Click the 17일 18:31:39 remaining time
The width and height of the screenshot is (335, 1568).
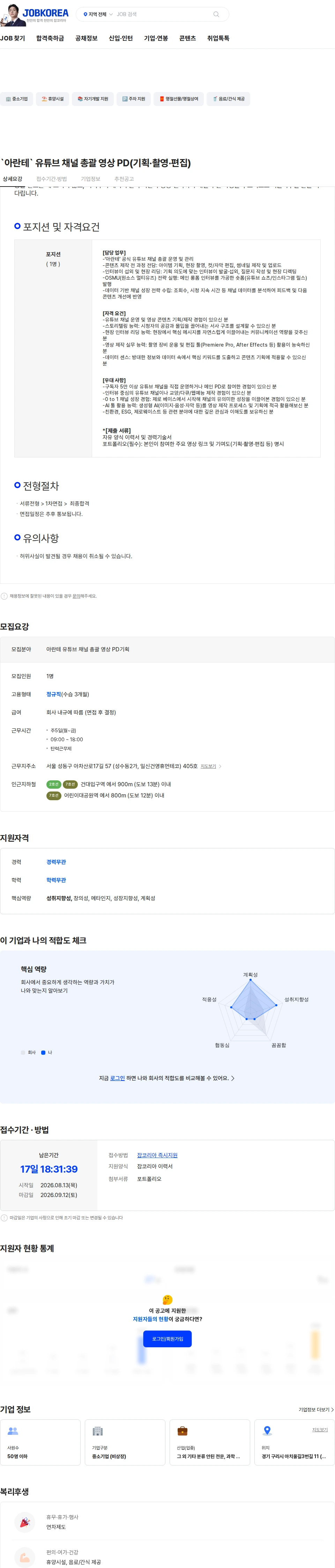[49, 1169]
